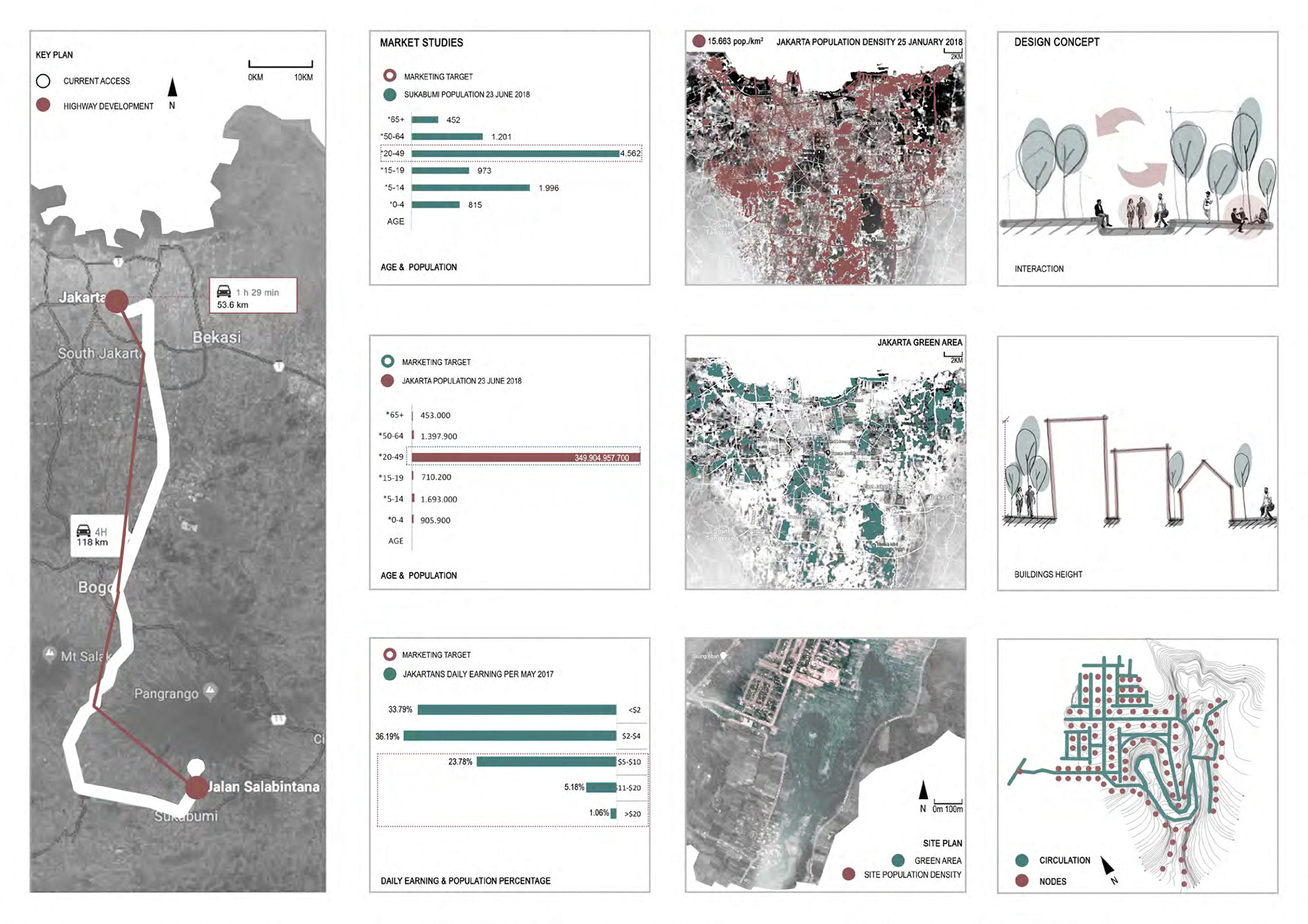Click the Market Studies heading
The height and width of the screenshot is (924, 1308).
tap(421, 43)
